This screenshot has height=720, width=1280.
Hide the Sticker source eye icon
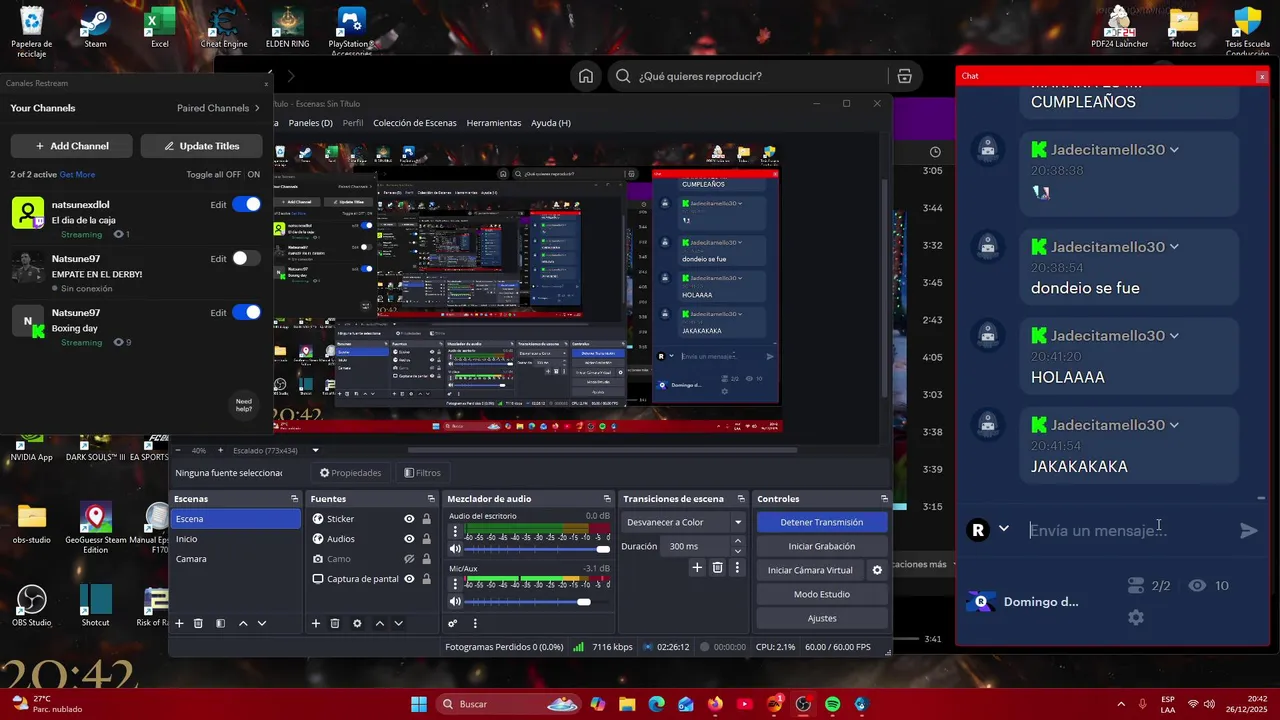(409, 519)
